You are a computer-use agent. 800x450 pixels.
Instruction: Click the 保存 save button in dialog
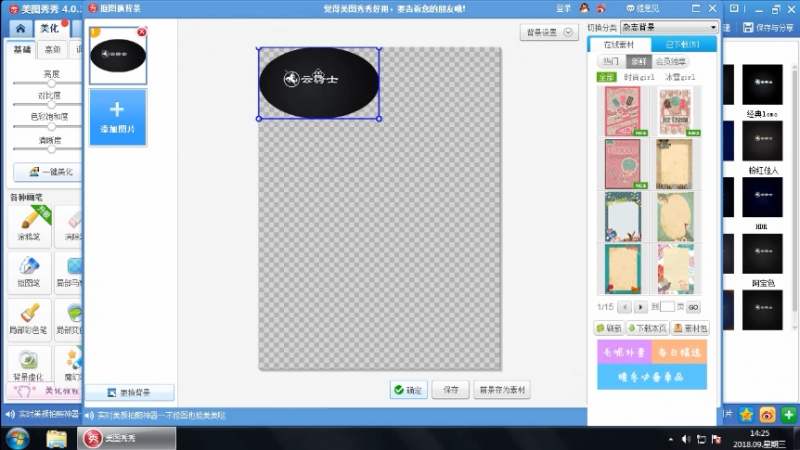coord(451,390)
